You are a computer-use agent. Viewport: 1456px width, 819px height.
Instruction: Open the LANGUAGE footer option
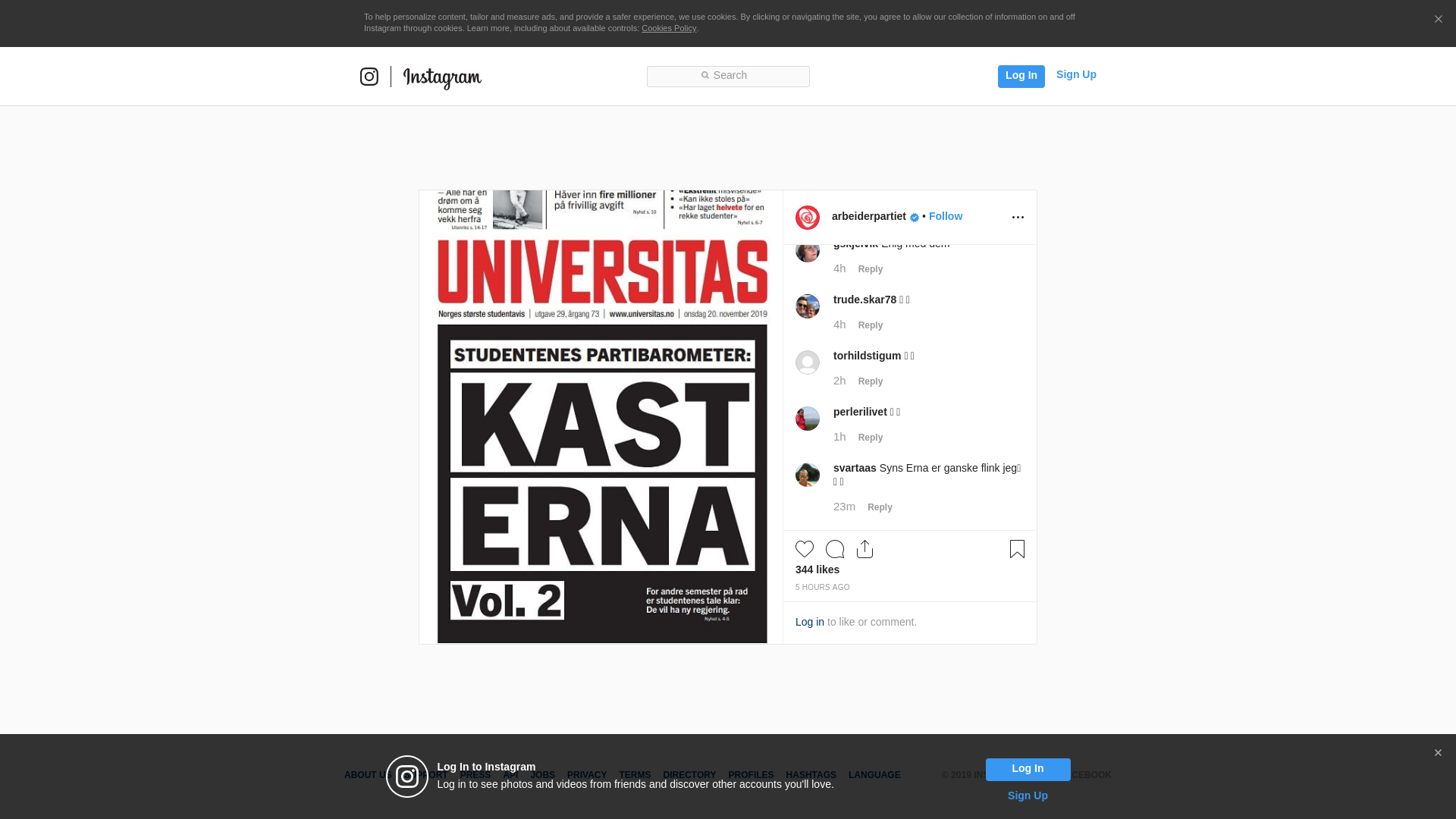pyautogui.click(x=874, y=775)
